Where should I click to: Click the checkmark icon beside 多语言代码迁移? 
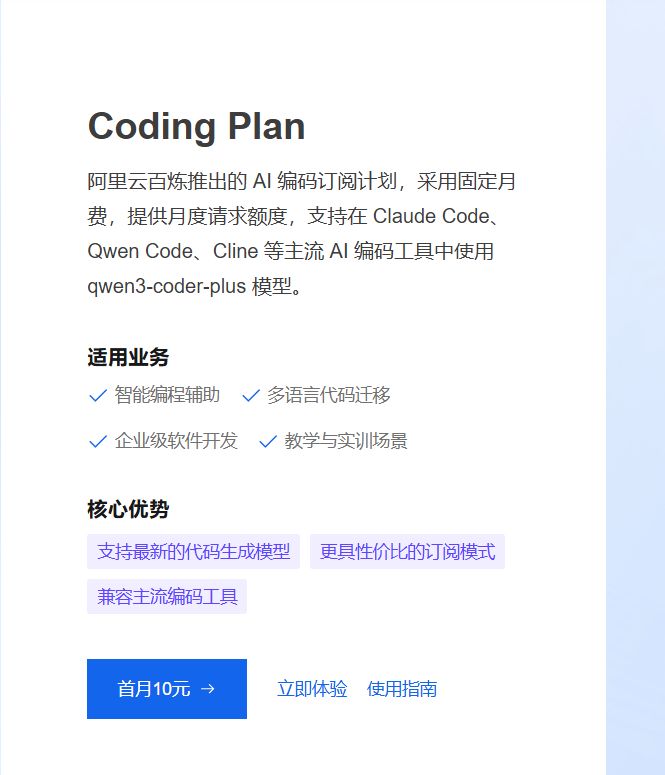[x=251, y=396]
